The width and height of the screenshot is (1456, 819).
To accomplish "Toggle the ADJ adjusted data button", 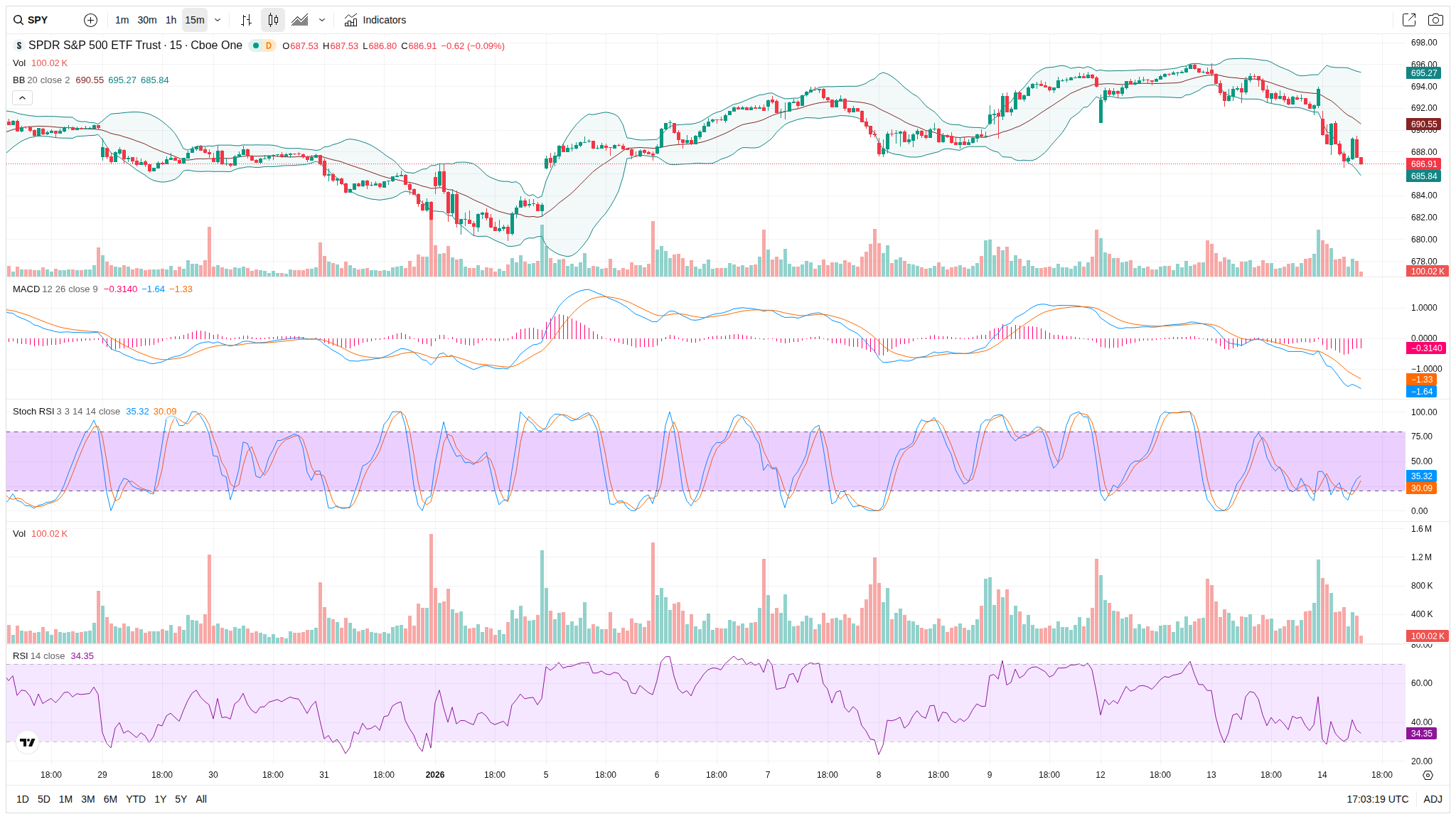I will (x=1433, y=799).
